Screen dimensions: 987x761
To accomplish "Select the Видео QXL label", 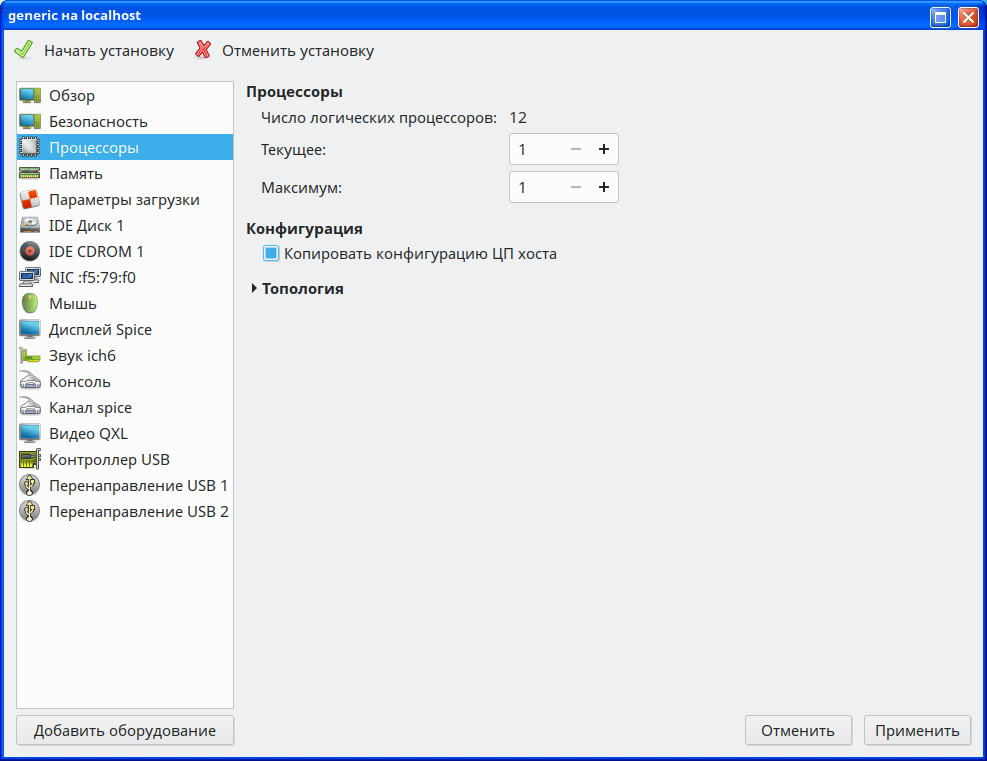I will coord(88,434).
